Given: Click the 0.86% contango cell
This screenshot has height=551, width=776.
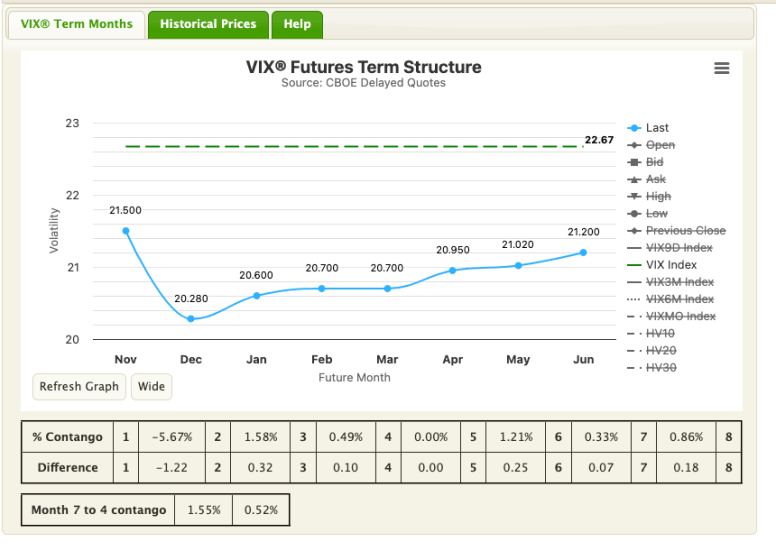Looking at the screenshot, I should (686, 437).
